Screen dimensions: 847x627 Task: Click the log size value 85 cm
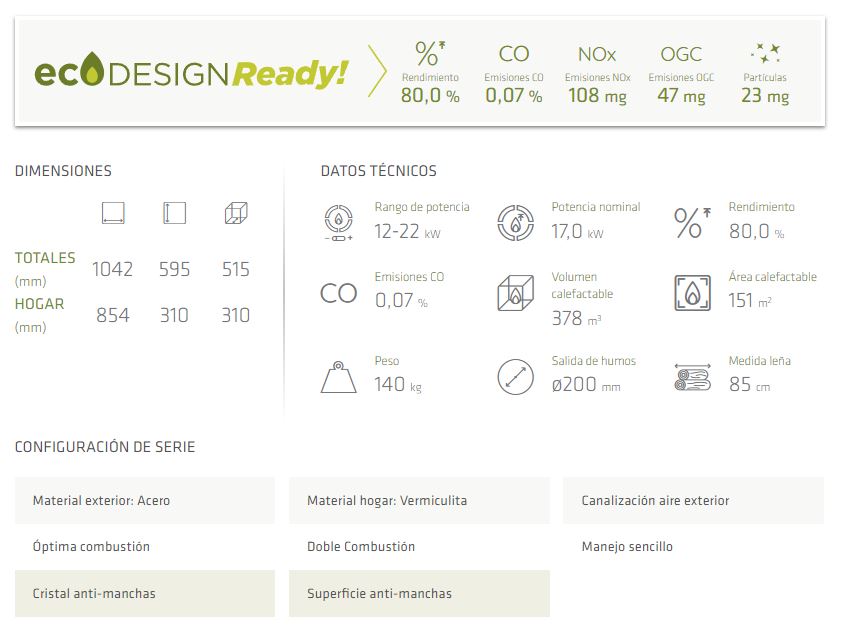[x=750, y=385]
